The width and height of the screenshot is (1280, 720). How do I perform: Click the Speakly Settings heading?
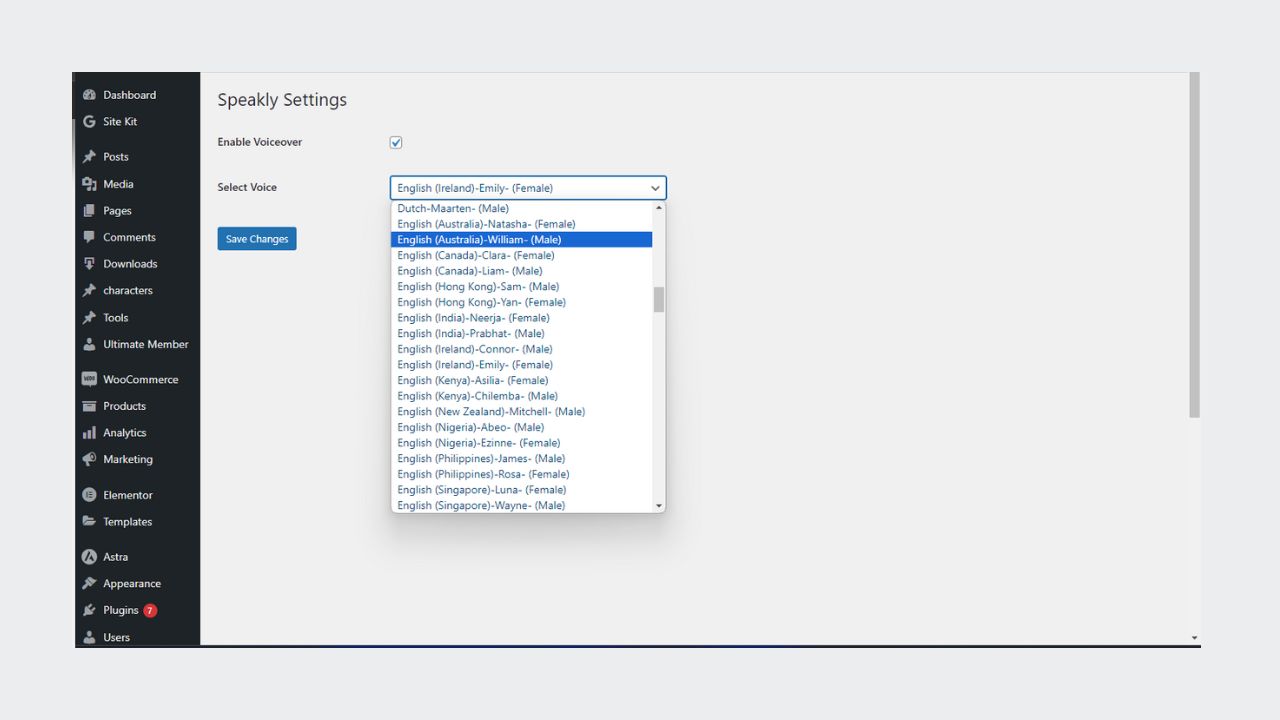(x=282, y=100)
